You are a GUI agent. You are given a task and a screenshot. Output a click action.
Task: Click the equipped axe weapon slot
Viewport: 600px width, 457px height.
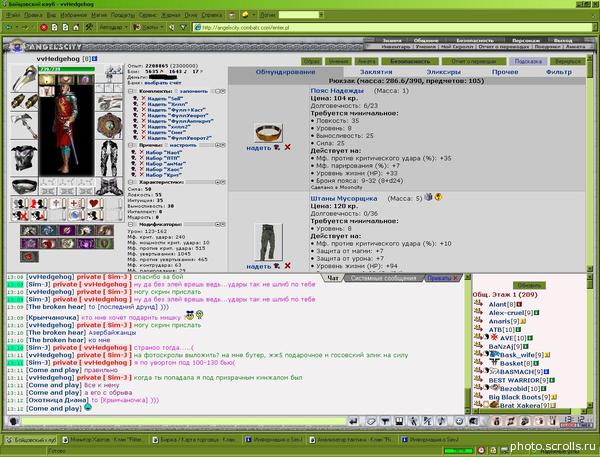click(x=24, y=126)
